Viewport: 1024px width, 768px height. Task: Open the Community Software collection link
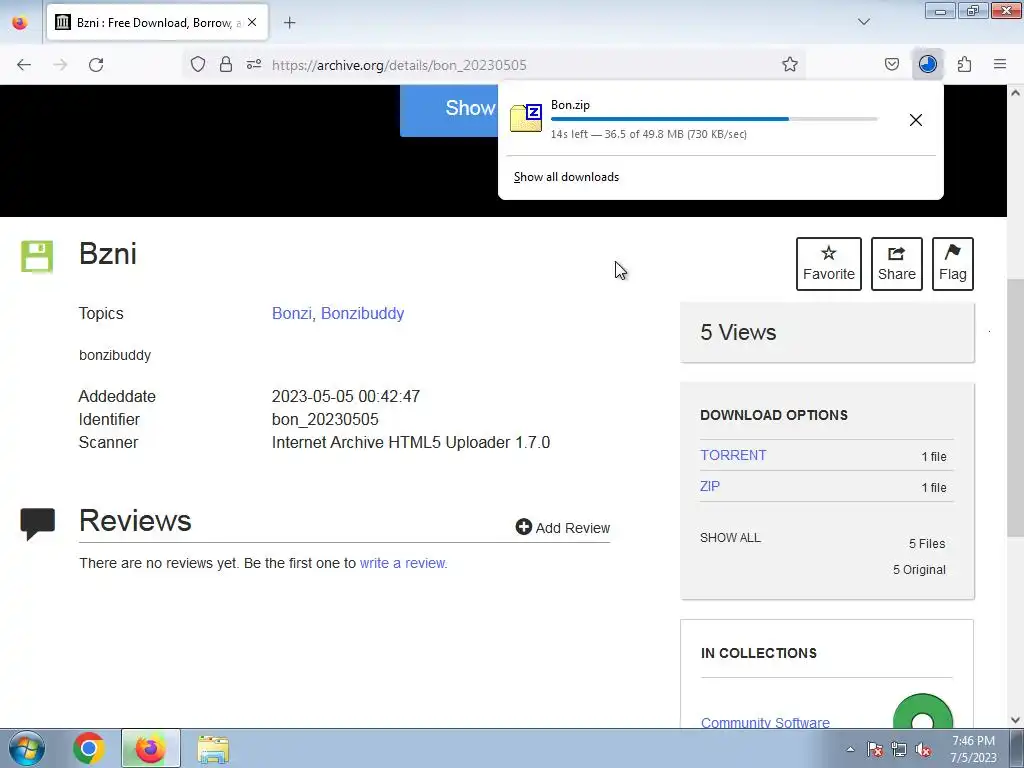765,722
